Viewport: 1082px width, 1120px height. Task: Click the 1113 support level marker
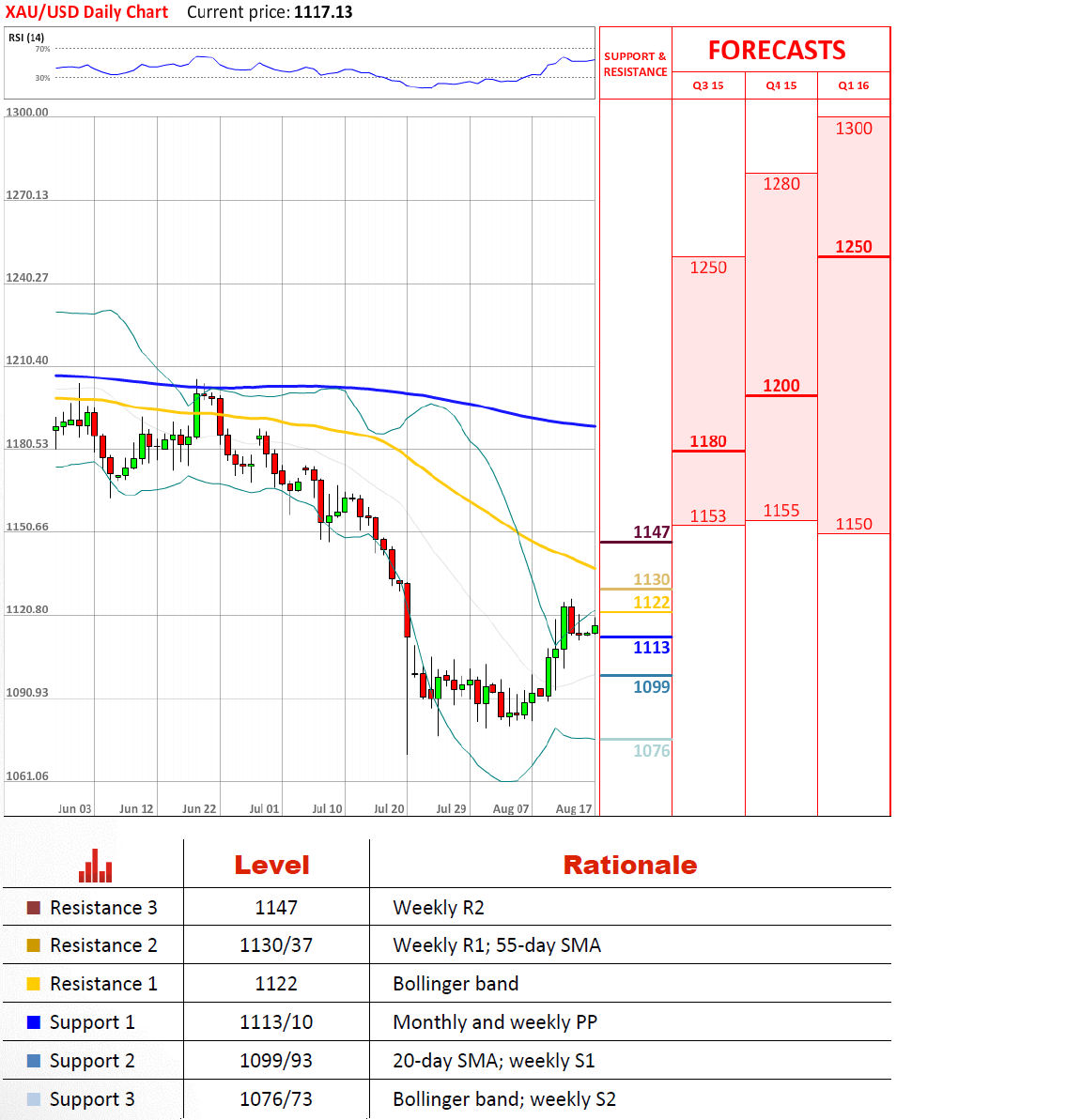point(651,648)
